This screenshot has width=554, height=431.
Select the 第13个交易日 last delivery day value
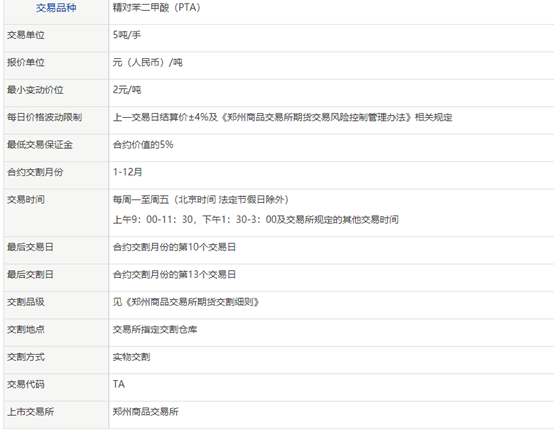pos(174,274)
